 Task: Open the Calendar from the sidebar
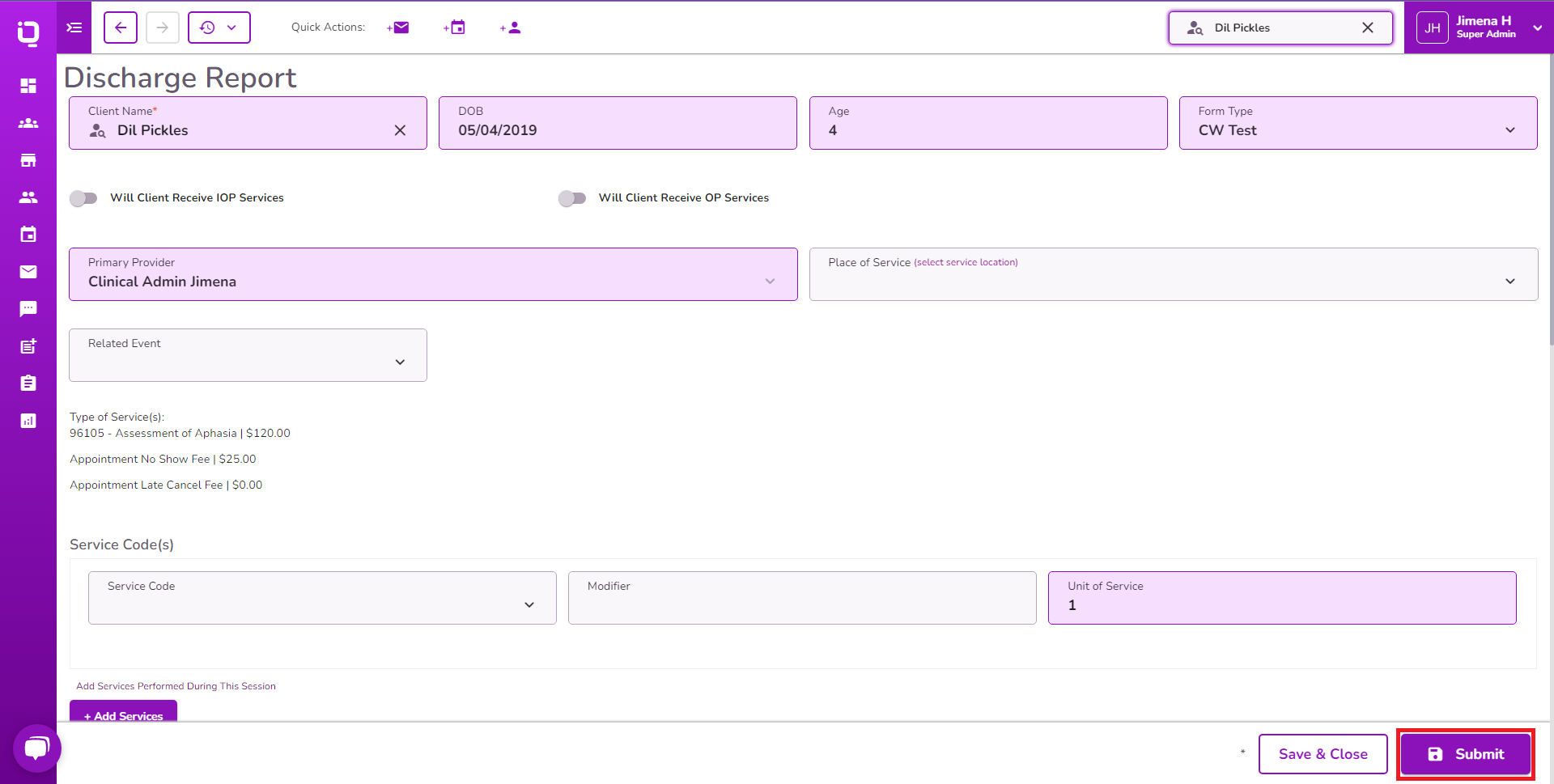pyautogui.click(x=28, y=235)
